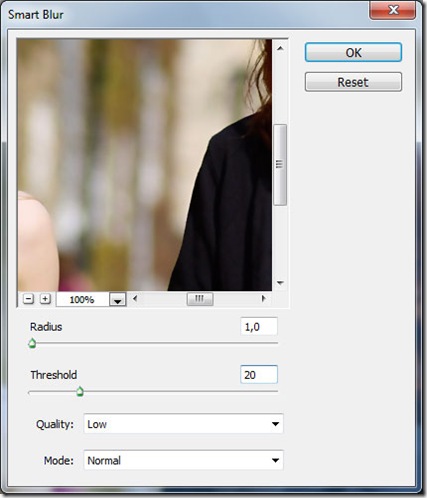
Task: Click the vertical preview scrollbar thumb
Action: tap(280, 165)
